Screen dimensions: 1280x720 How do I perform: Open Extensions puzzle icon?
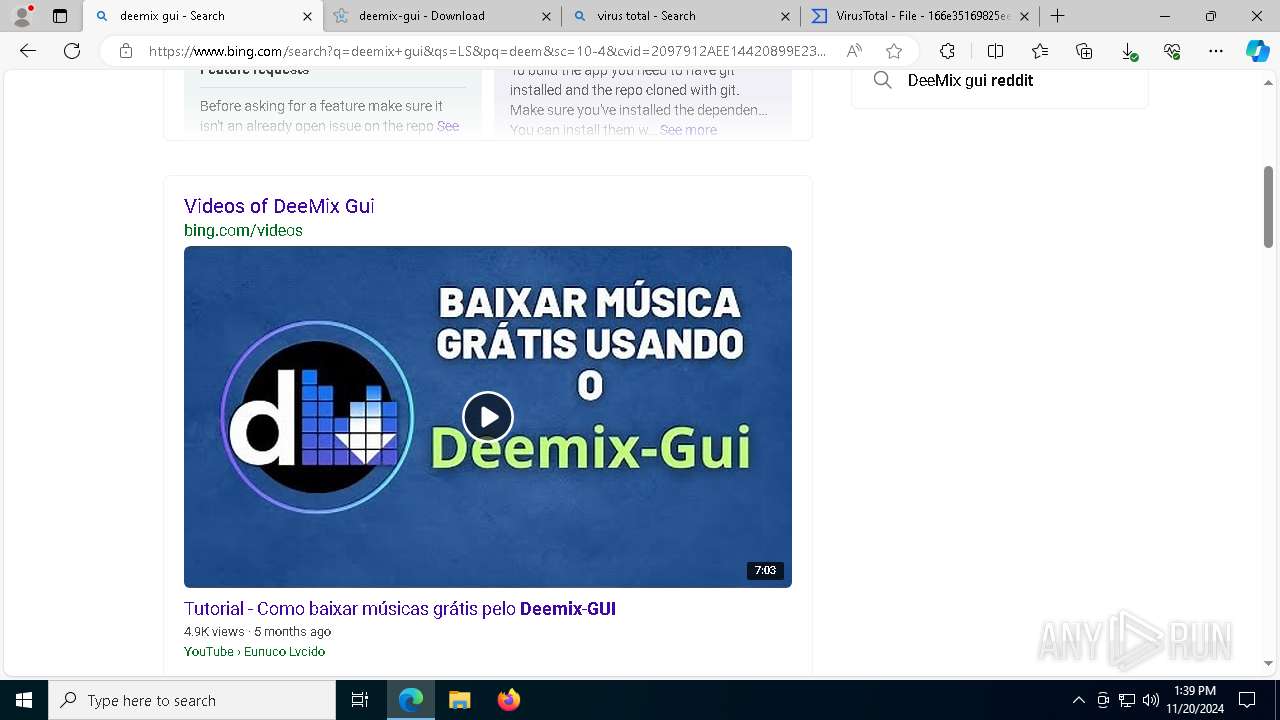(x=947, y=51)
